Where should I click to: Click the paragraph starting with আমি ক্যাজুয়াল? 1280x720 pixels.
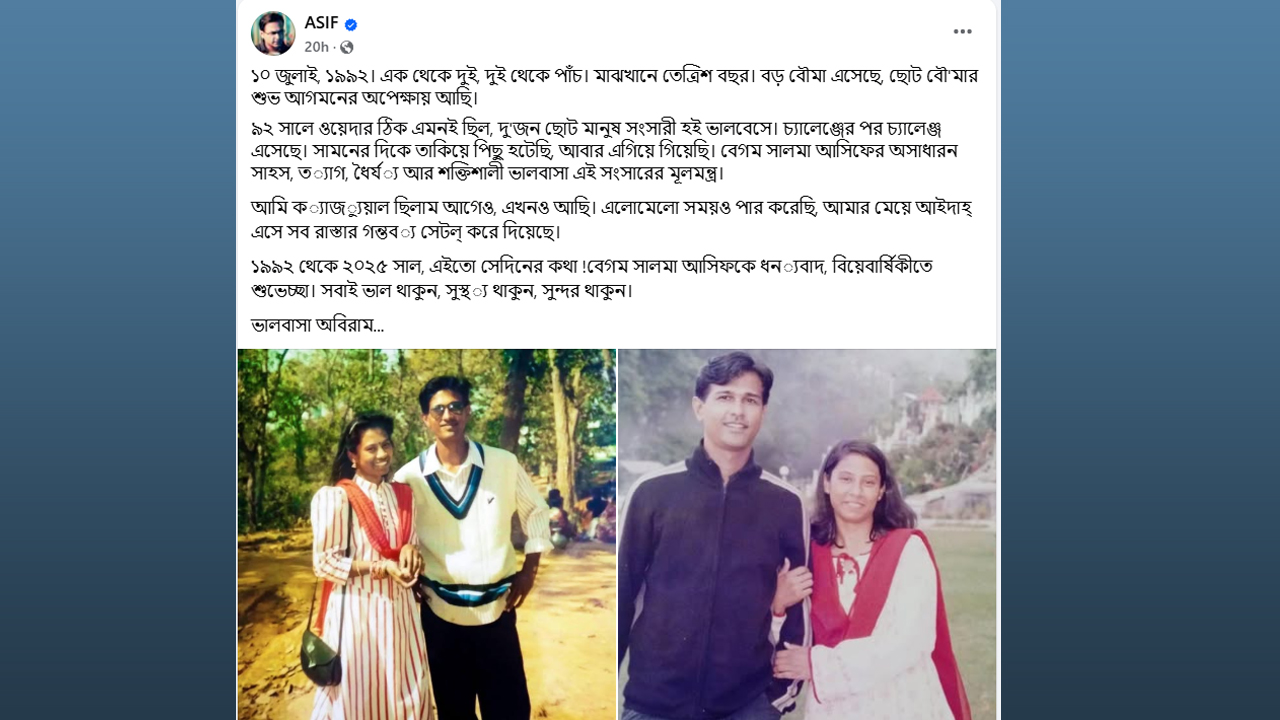(x=611, y=220)
